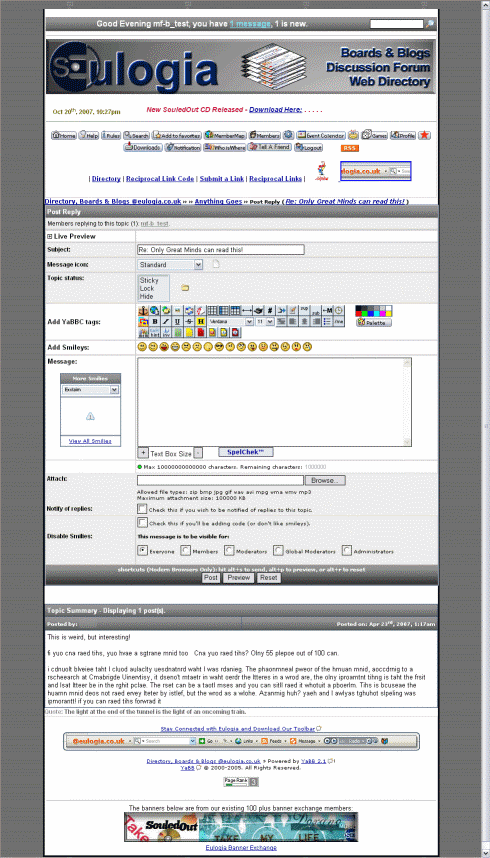Insert superscript 'sup' tag
490x858 pixels.
304,310
